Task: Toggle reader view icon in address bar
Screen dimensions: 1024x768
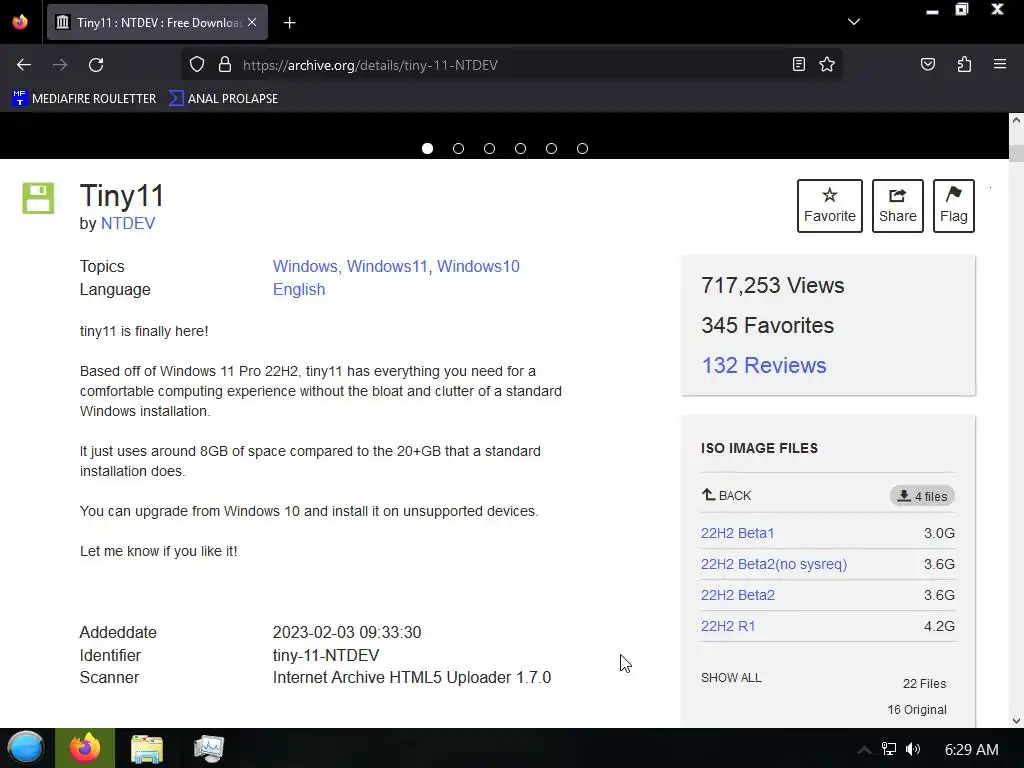Action: (799, 64)
